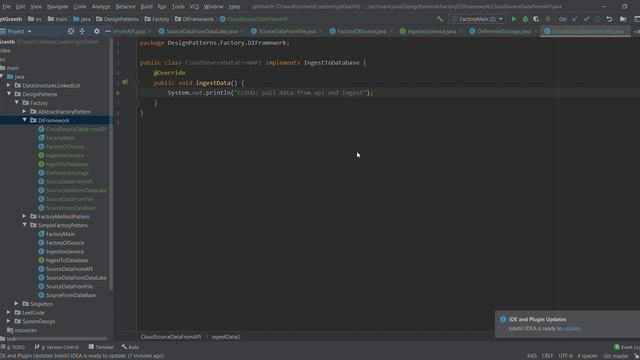Collapse the SimpleFactoryPattern folder

coord(24,225)
